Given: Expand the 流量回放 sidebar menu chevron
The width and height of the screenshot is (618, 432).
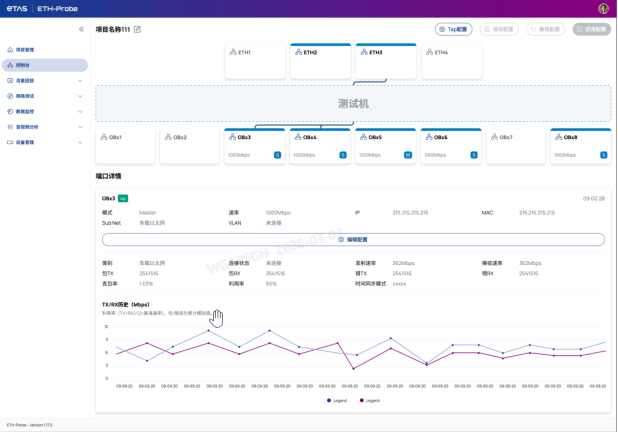Looking at the screenshot, I should [80, 81].
